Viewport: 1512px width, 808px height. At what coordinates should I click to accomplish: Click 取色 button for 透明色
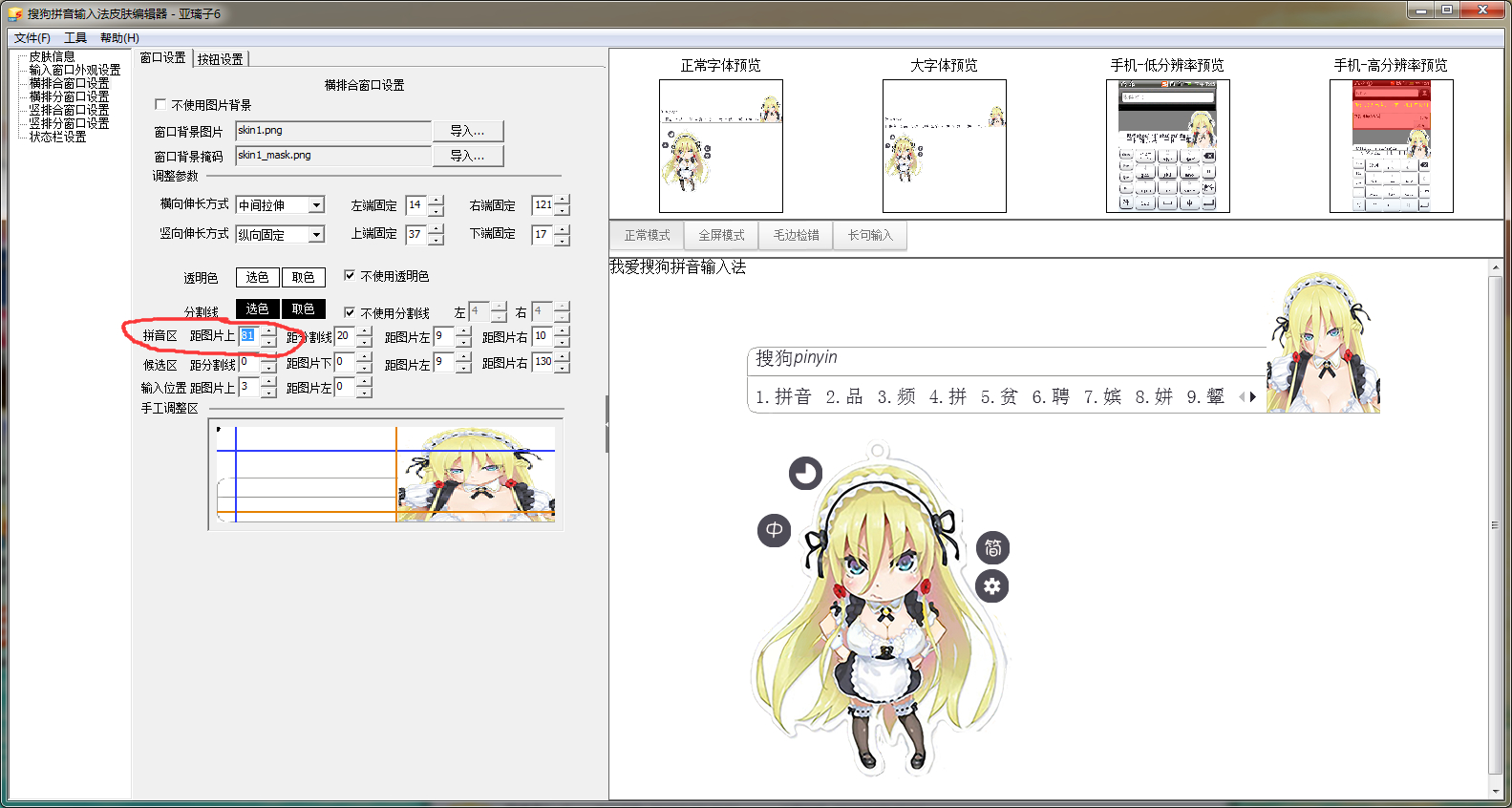pyautogui.click(x=304, y=277)
